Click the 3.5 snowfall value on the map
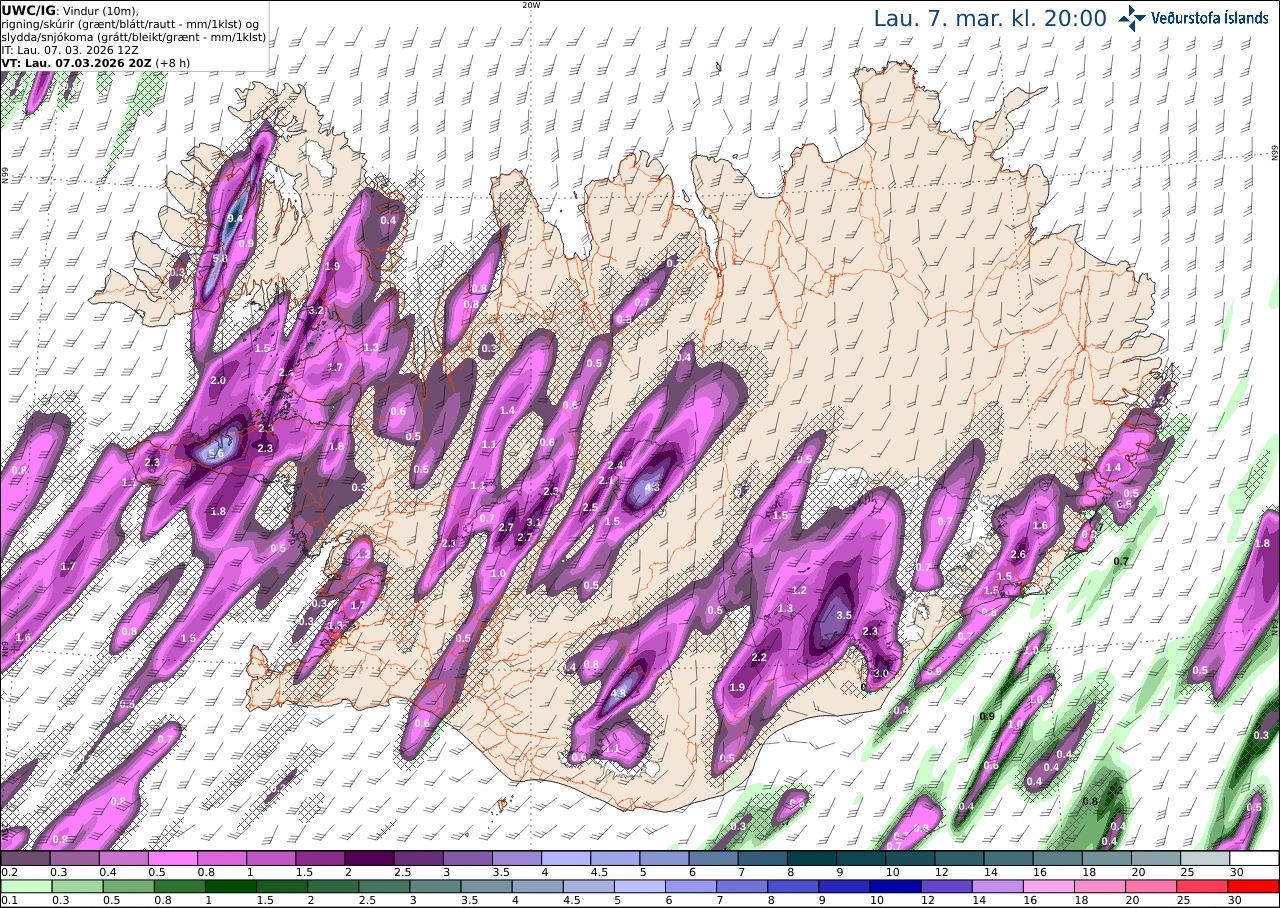 (844, 616)
